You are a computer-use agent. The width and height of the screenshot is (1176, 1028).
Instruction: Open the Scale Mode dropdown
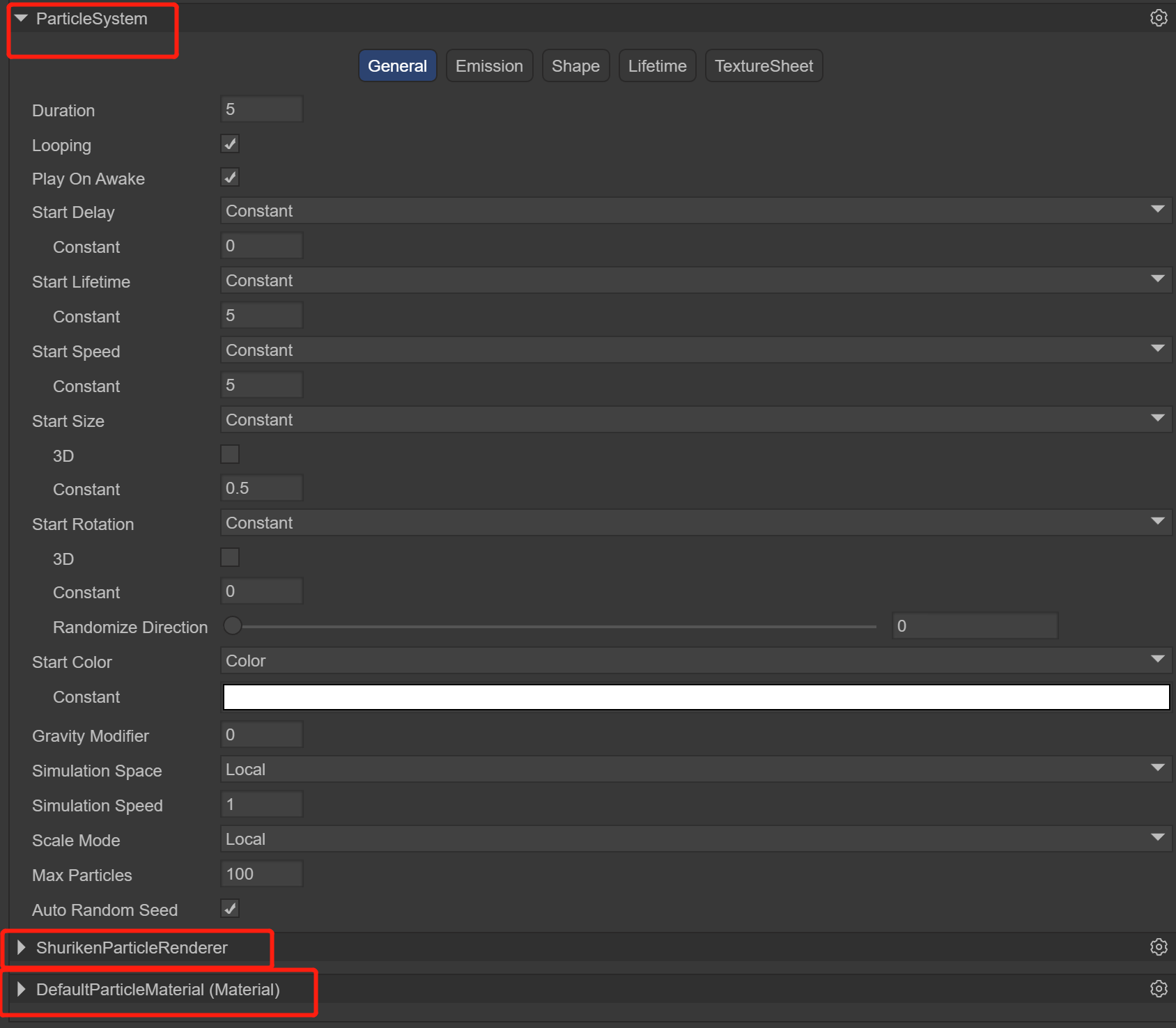click(695, 839)
